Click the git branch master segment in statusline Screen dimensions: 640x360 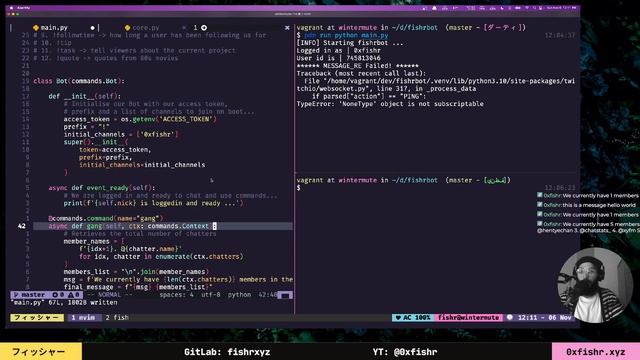29,295
